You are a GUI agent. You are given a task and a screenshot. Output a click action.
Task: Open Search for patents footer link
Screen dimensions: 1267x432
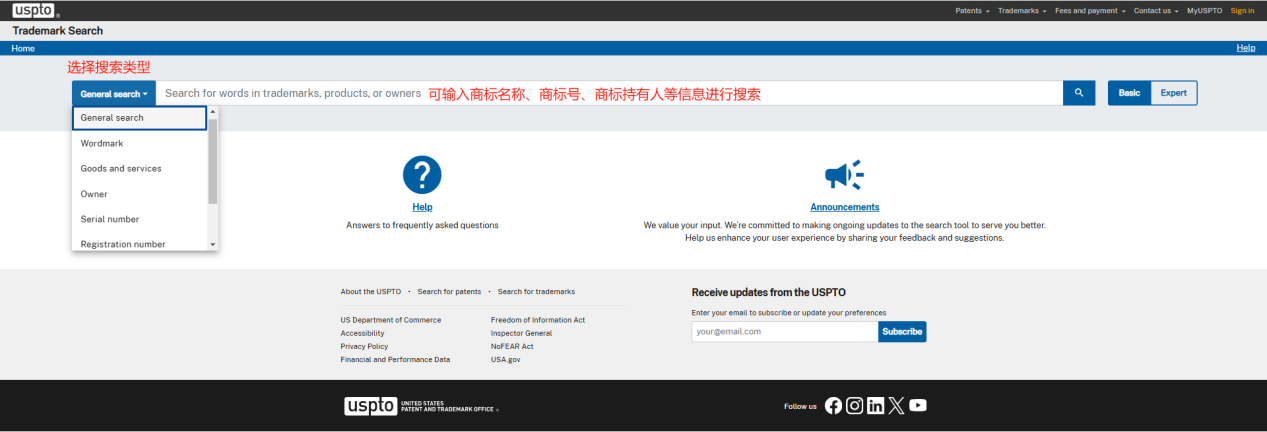tap(449, 292)
